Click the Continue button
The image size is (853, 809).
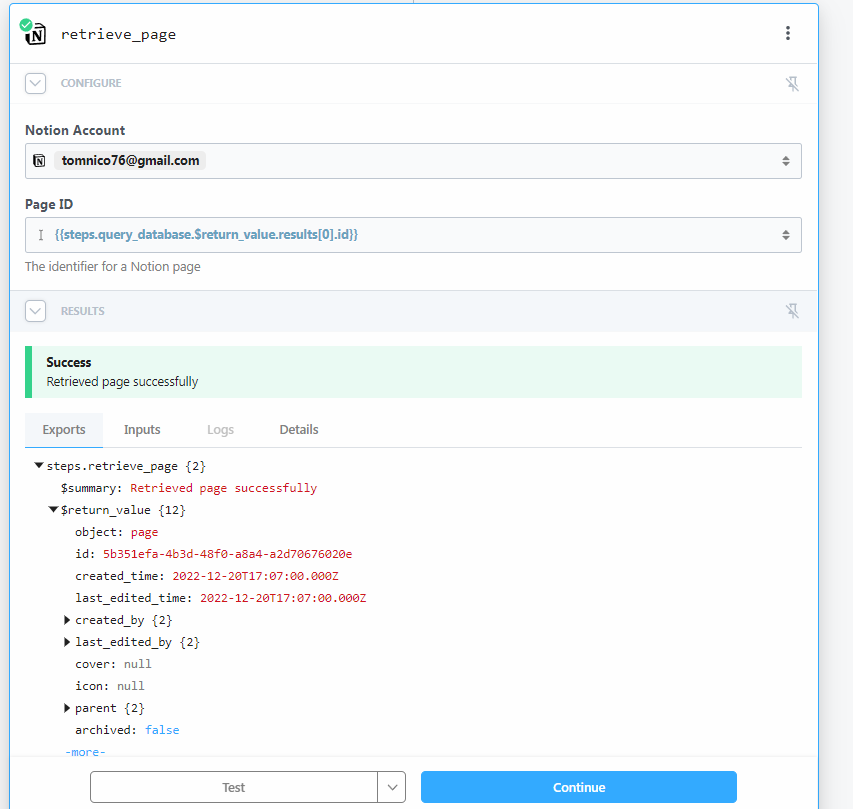[578, 787]
